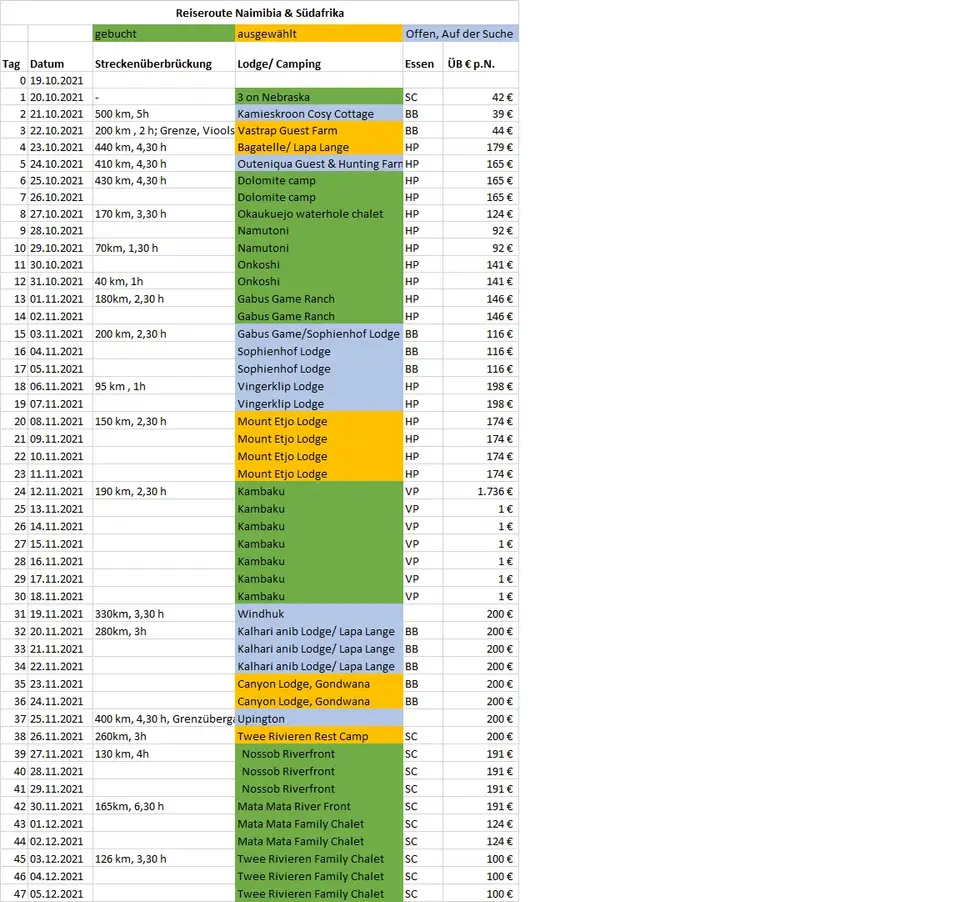This screenshot has height=902, width=960.
Task: Select the 'Tag' column header
Action: (x=12, y=64)
